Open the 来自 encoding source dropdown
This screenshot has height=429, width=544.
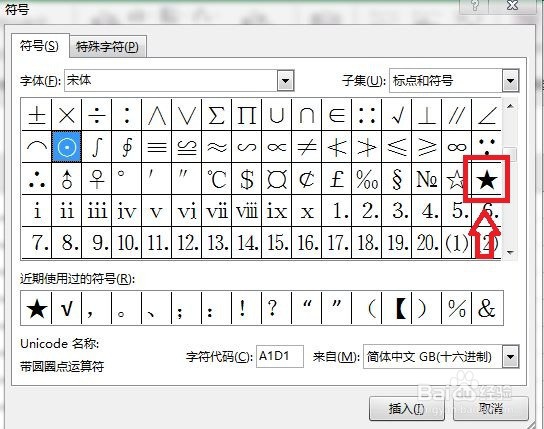510,357
